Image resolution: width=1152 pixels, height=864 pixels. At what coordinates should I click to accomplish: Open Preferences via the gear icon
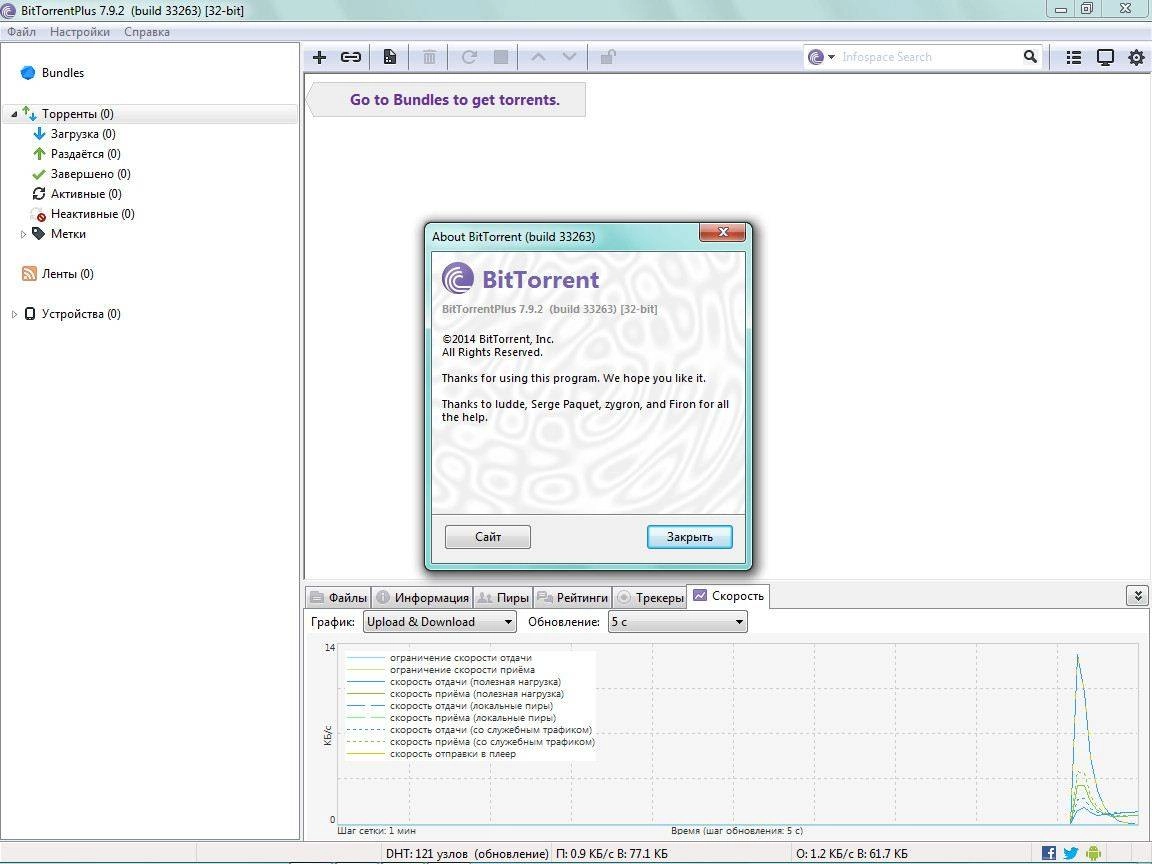coord(1136,57)
